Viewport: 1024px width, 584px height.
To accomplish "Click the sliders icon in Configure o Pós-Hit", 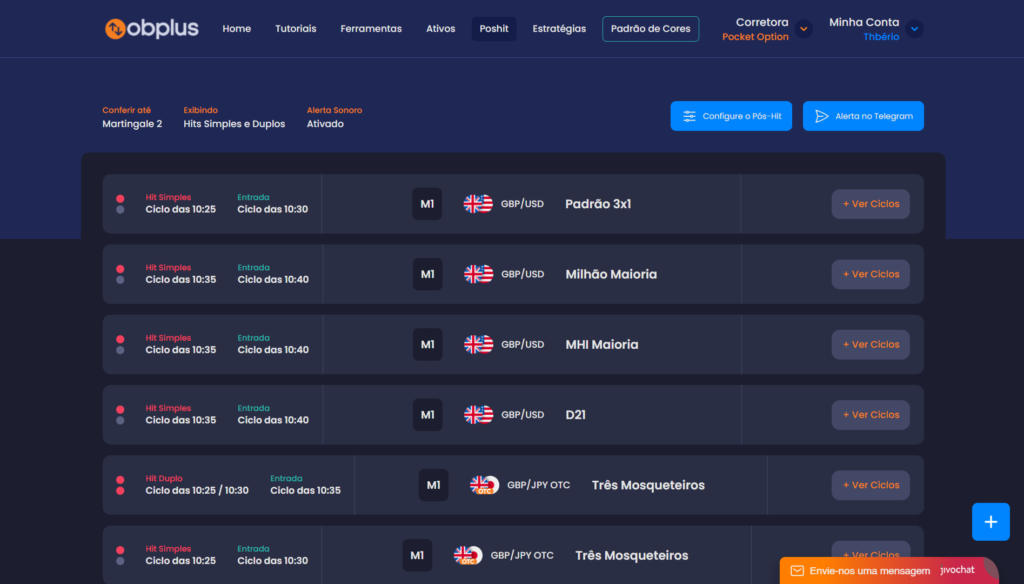I will pyautogui.click(x=689, y=116).
